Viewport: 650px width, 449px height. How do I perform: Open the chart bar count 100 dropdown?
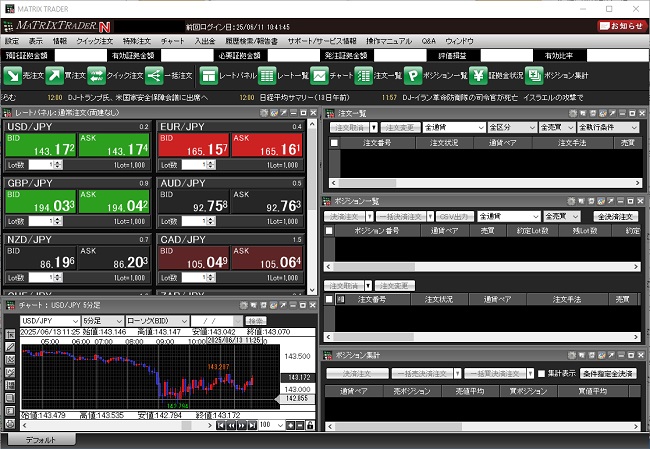[272, 425]
